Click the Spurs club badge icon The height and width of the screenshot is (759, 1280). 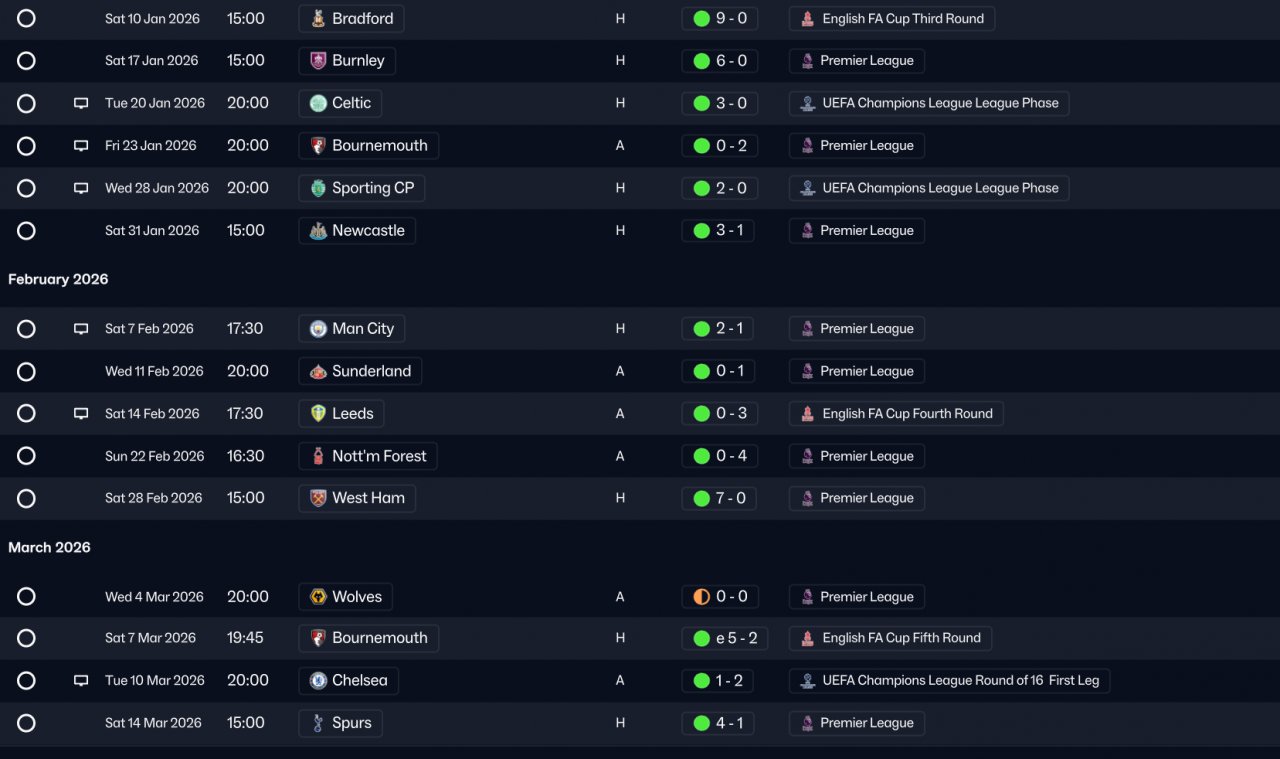coord(318,723)
